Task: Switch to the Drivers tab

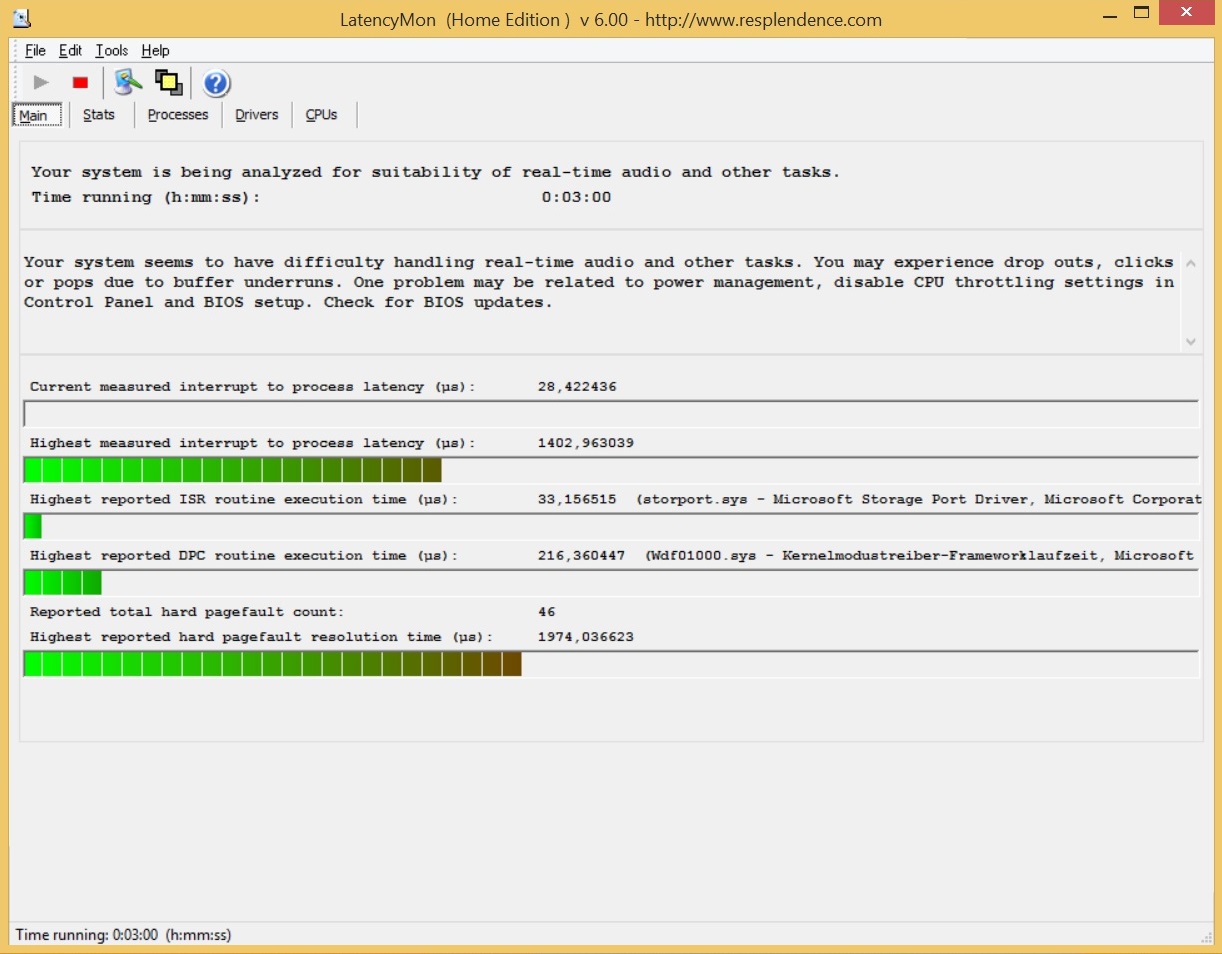Action: click(x=257, y=115)
